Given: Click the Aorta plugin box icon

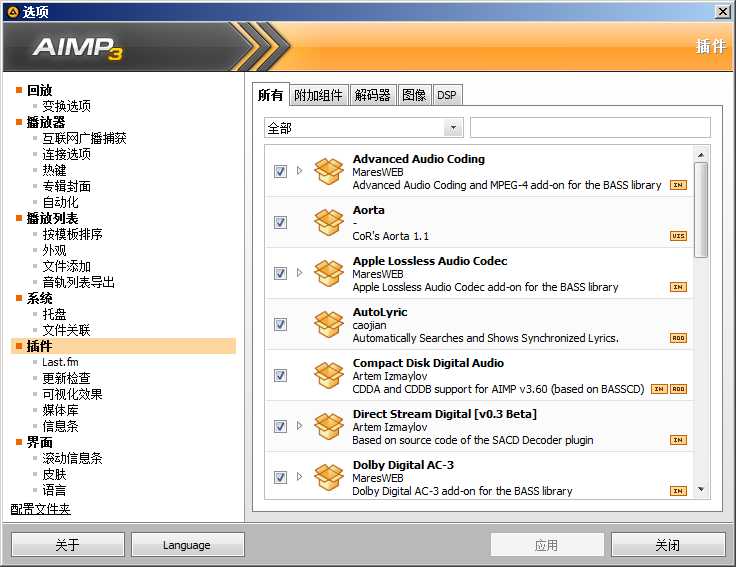Looking at the screenshot, I should click(329, 222).
